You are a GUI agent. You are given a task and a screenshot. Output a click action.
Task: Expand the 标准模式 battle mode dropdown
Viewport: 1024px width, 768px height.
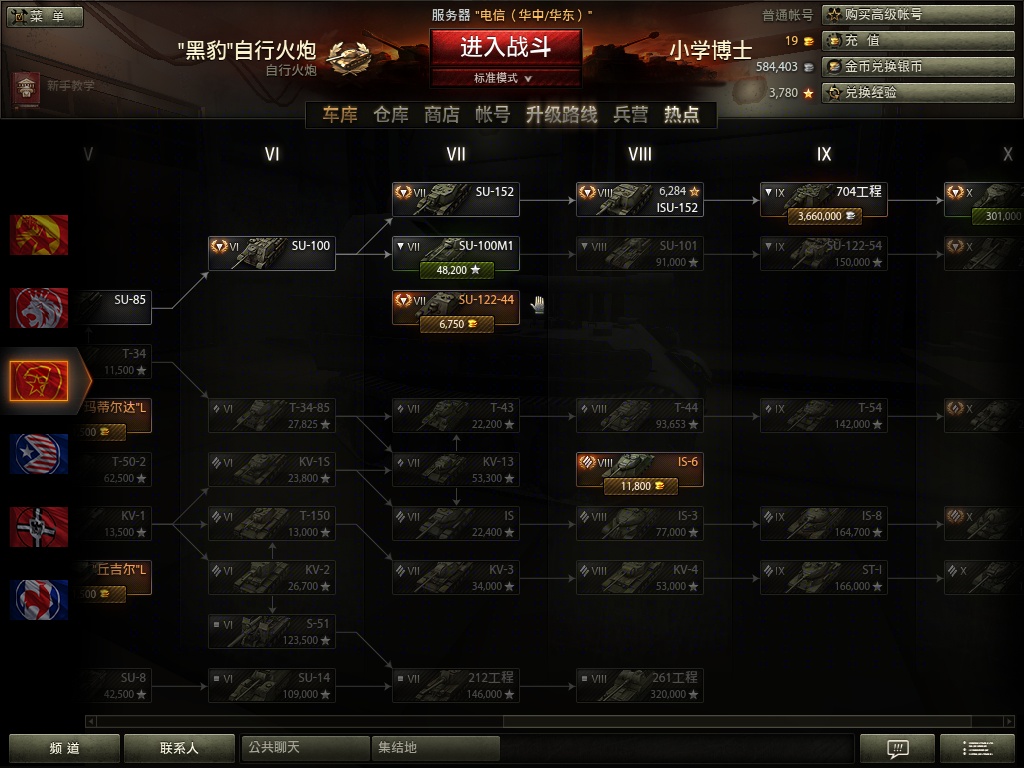[x=505, y=78]
